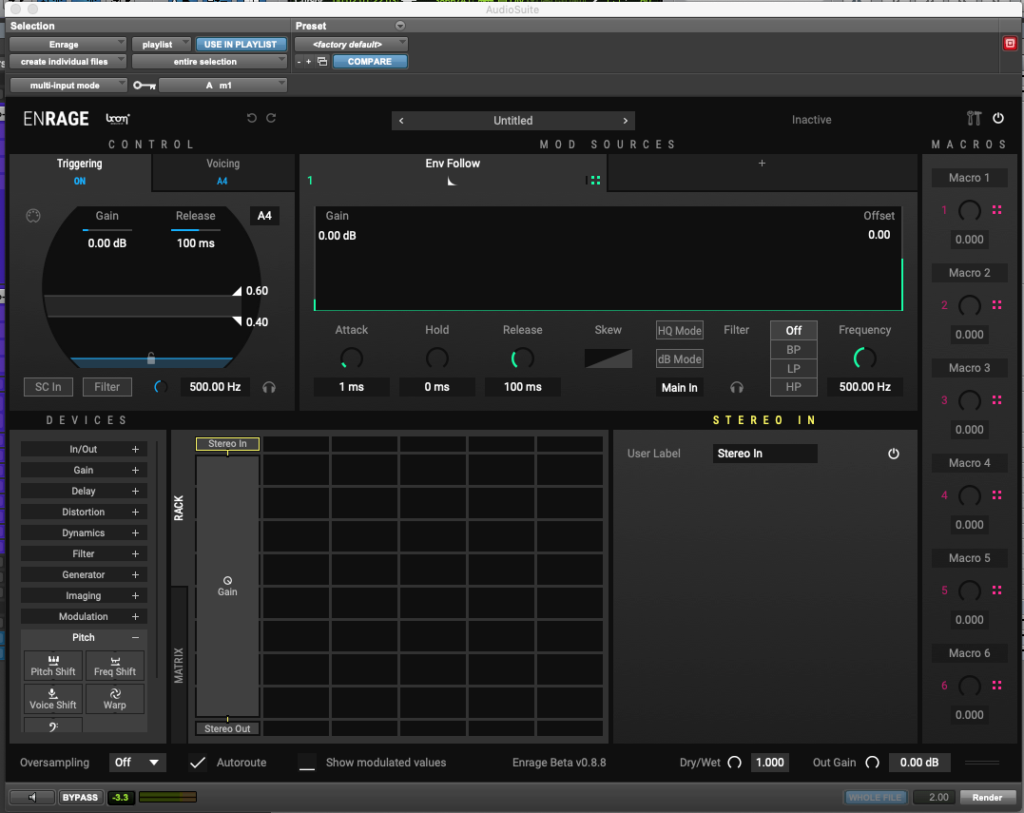Click the User Label text field
Viewport: 1024px width, 813px height.
[x=765, y=454]
